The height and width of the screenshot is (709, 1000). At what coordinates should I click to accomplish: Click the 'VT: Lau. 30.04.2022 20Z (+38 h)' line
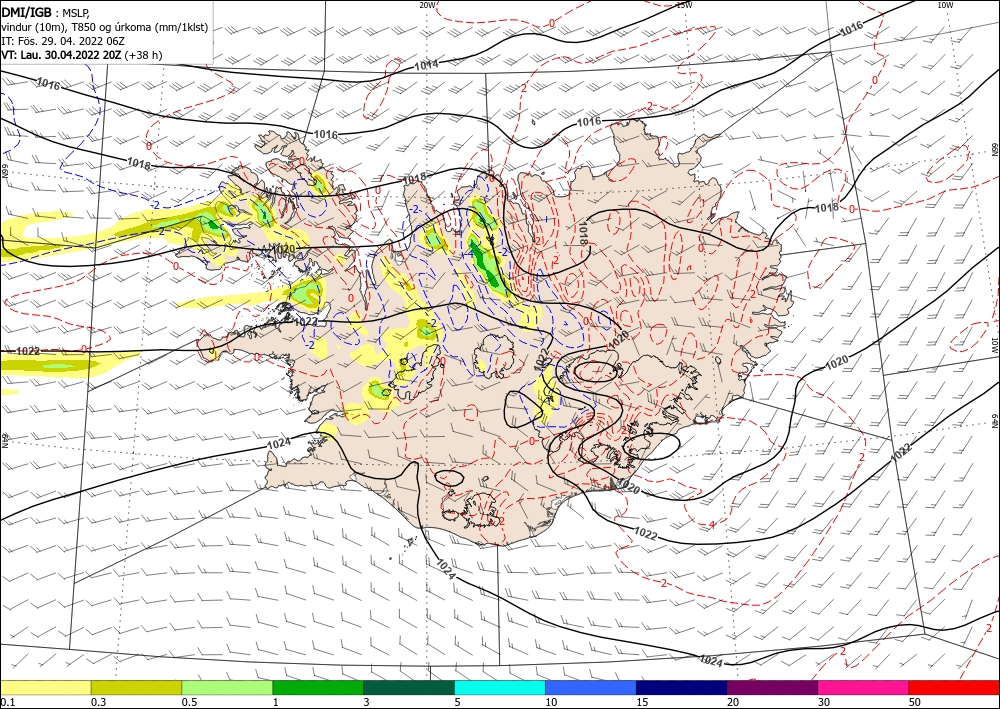click(82, 55)
